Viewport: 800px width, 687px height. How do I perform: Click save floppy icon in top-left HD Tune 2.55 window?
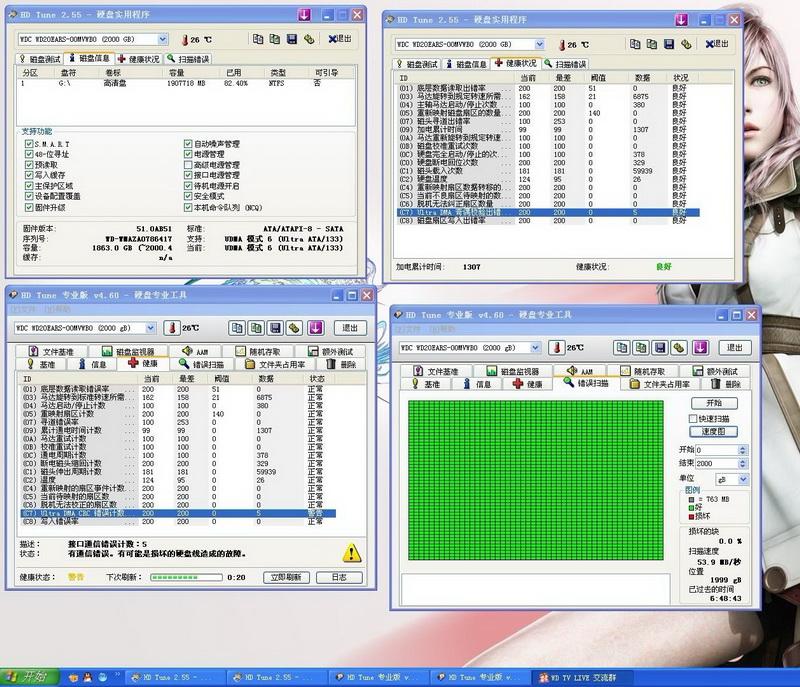pyautogui.click(x=292, y=39)
